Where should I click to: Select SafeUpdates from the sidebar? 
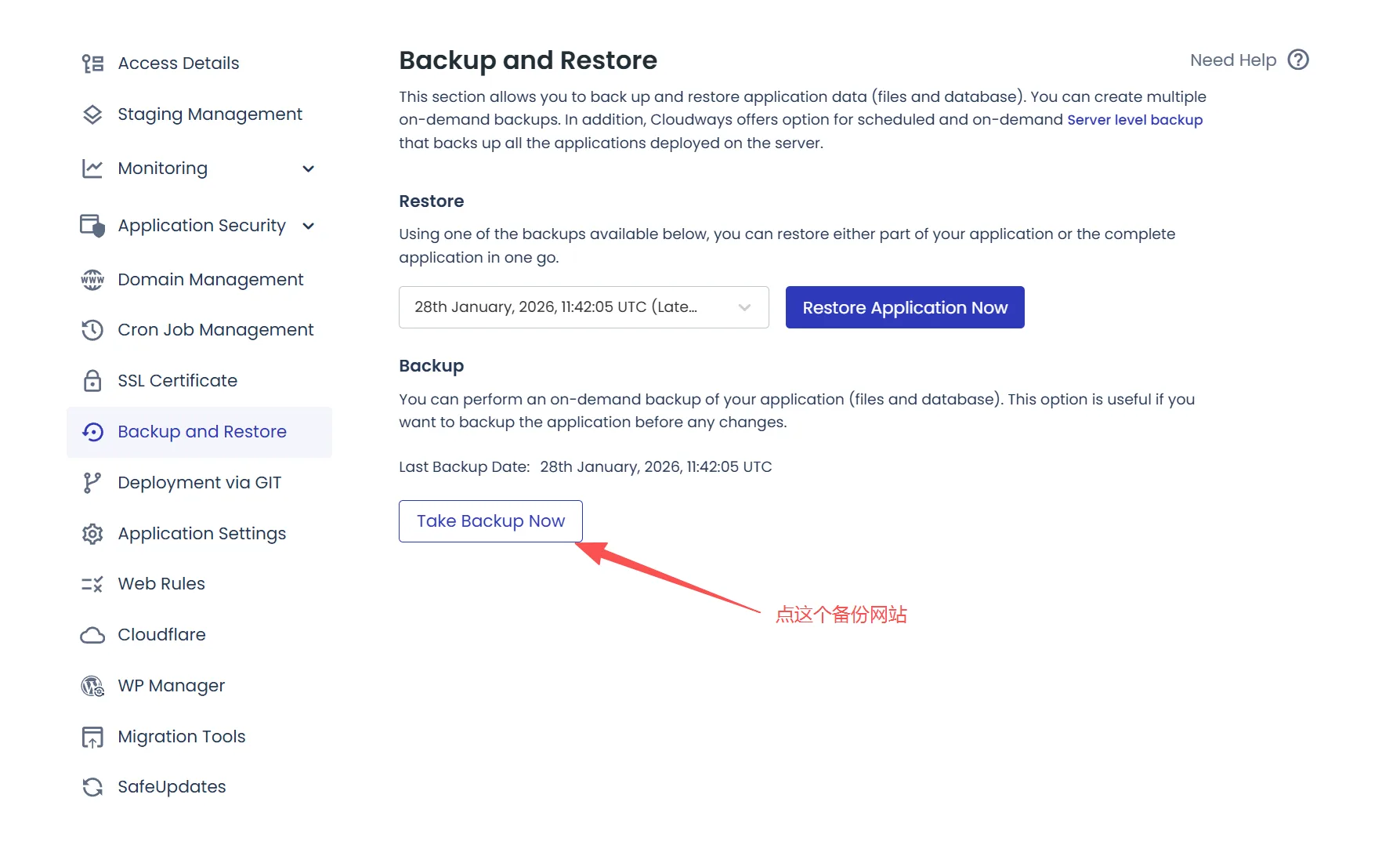pos(172,787)
